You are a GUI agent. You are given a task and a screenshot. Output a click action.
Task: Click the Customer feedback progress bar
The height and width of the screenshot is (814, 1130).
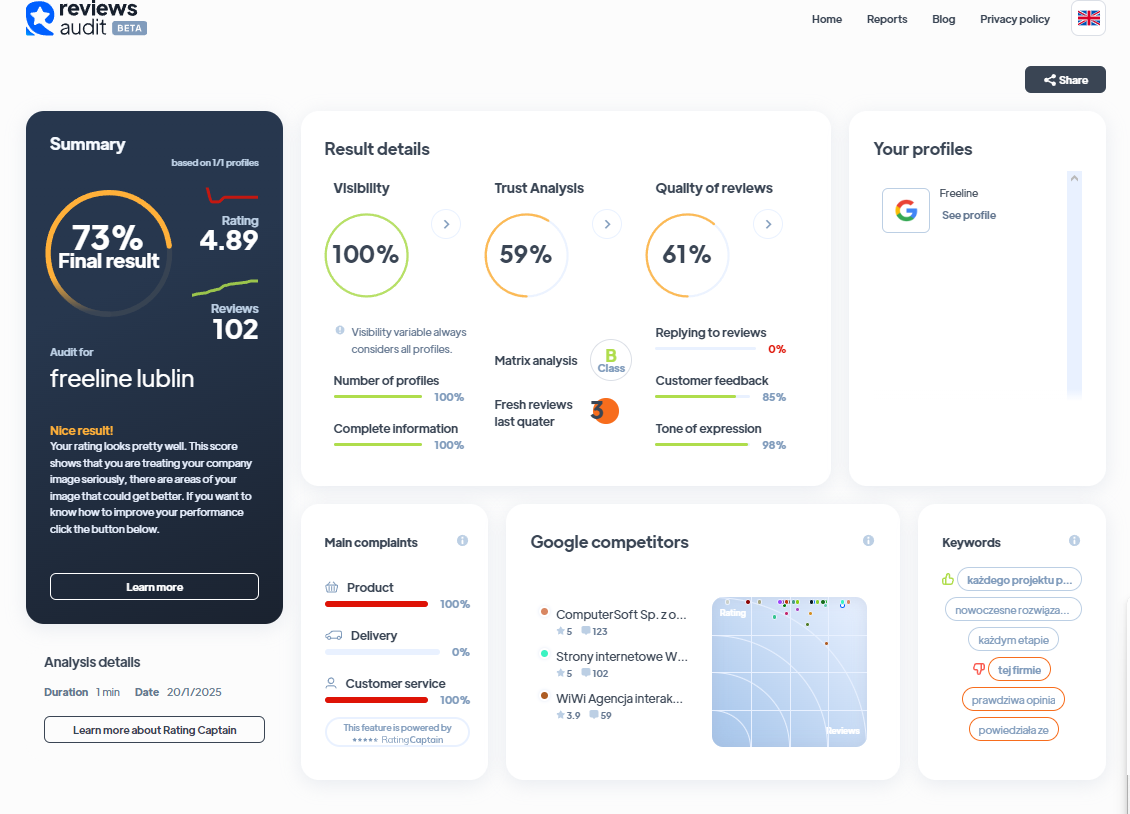click(705, 397)
